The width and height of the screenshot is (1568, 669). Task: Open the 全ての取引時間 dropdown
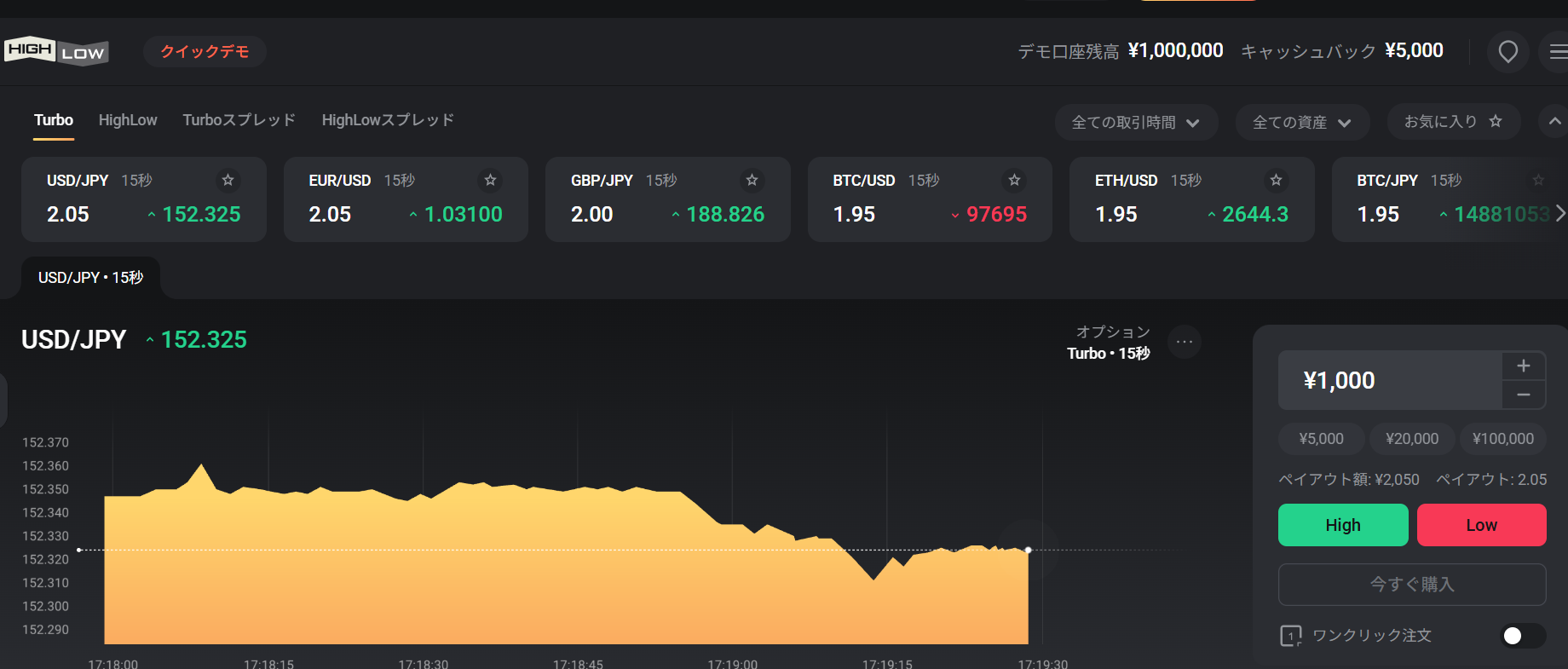coord(1136,123)
